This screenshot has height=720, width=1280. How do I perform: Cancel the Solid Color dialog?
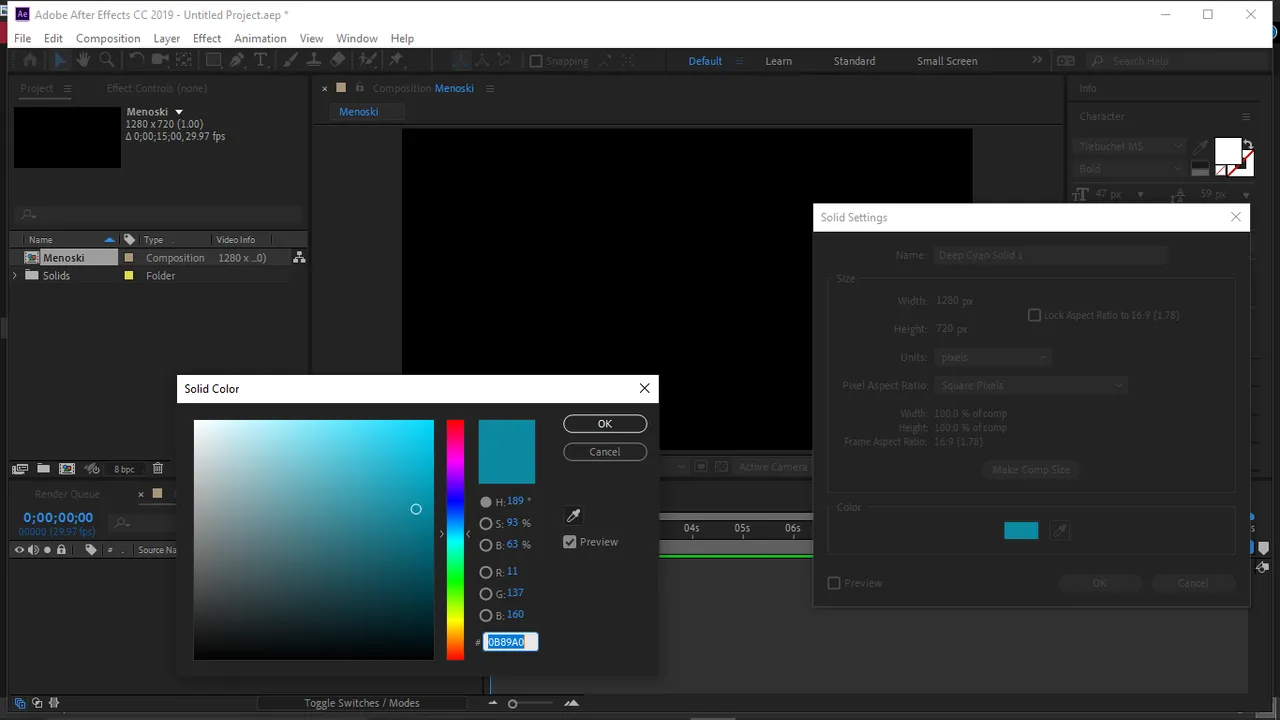click(x=605, y=452)
